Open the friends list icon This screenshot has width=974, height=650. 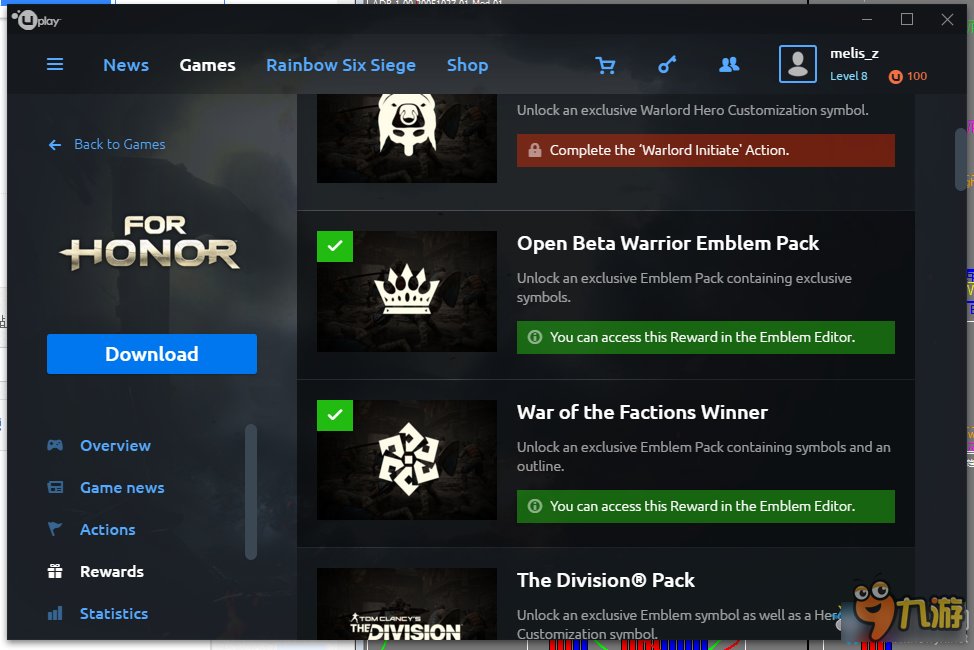coord(729,64)
